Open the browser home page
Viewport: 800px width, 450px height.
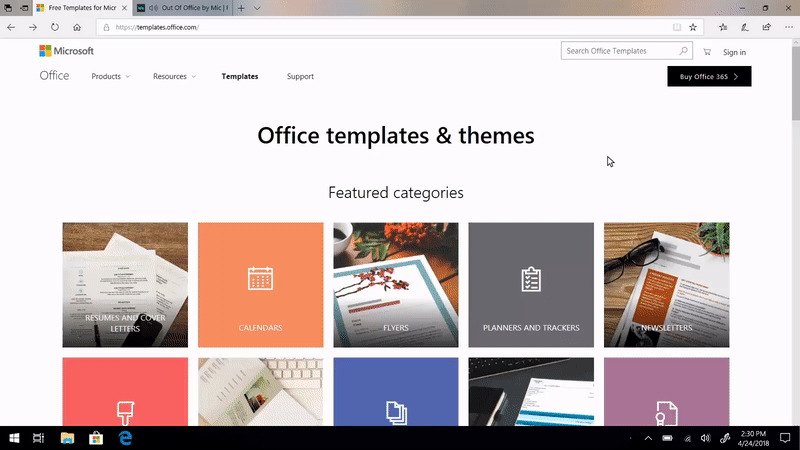(77, 27)
